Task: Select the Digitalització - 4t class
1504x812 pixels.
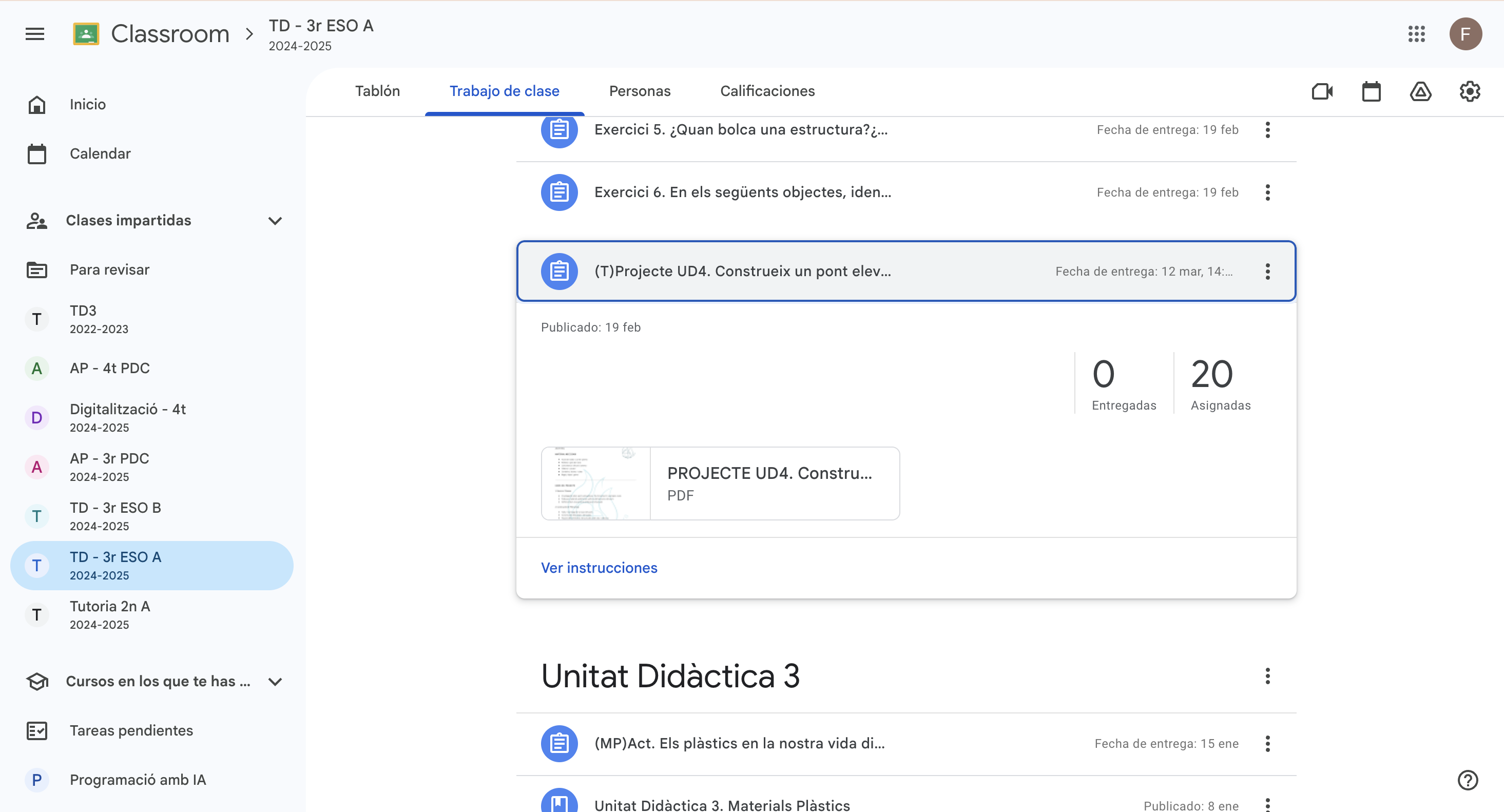Action: (x=128, y=417)
